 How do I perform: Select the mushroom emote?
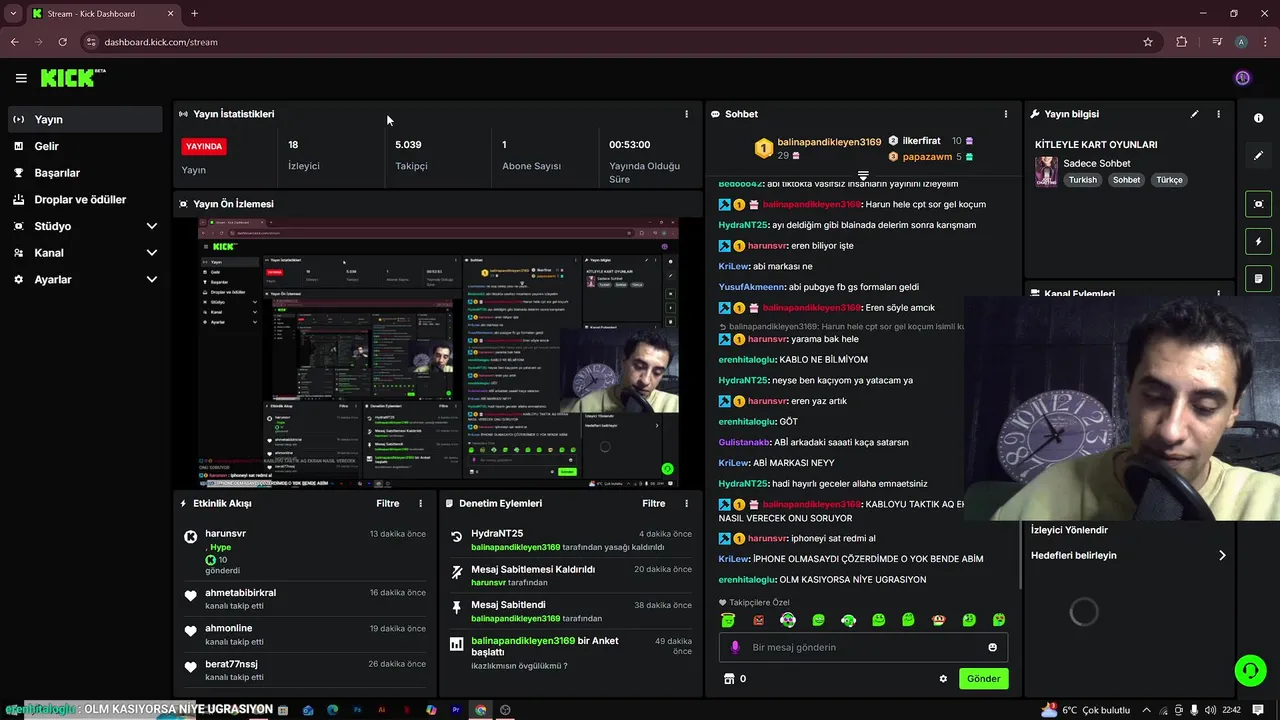point(938,620)
